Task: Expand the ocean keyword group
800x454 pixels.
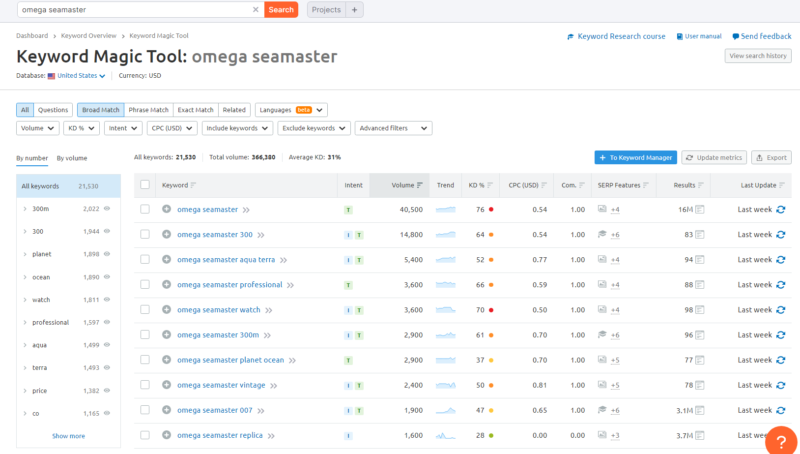Action: [x=24, y=277]
